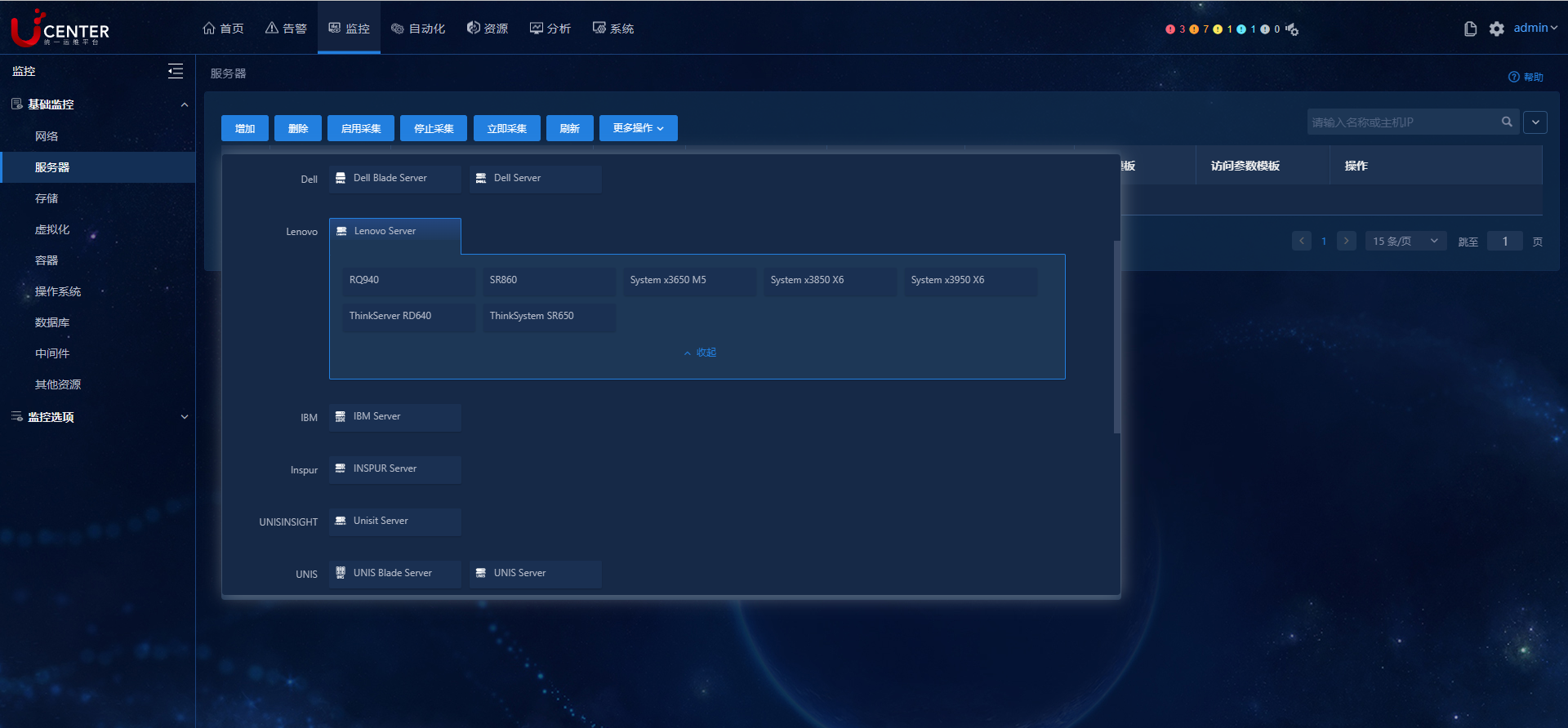Select INSPUR Server type
The height and width of the screenshot is (728, 1568).
(x=395, y=469)
